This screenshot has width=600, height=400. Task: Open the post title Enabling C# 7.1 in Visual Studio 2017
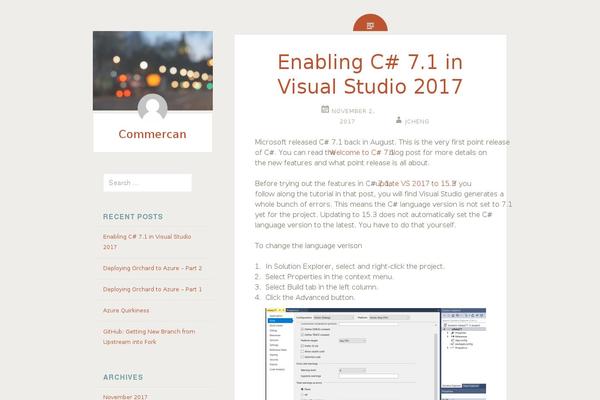[370, 74]
